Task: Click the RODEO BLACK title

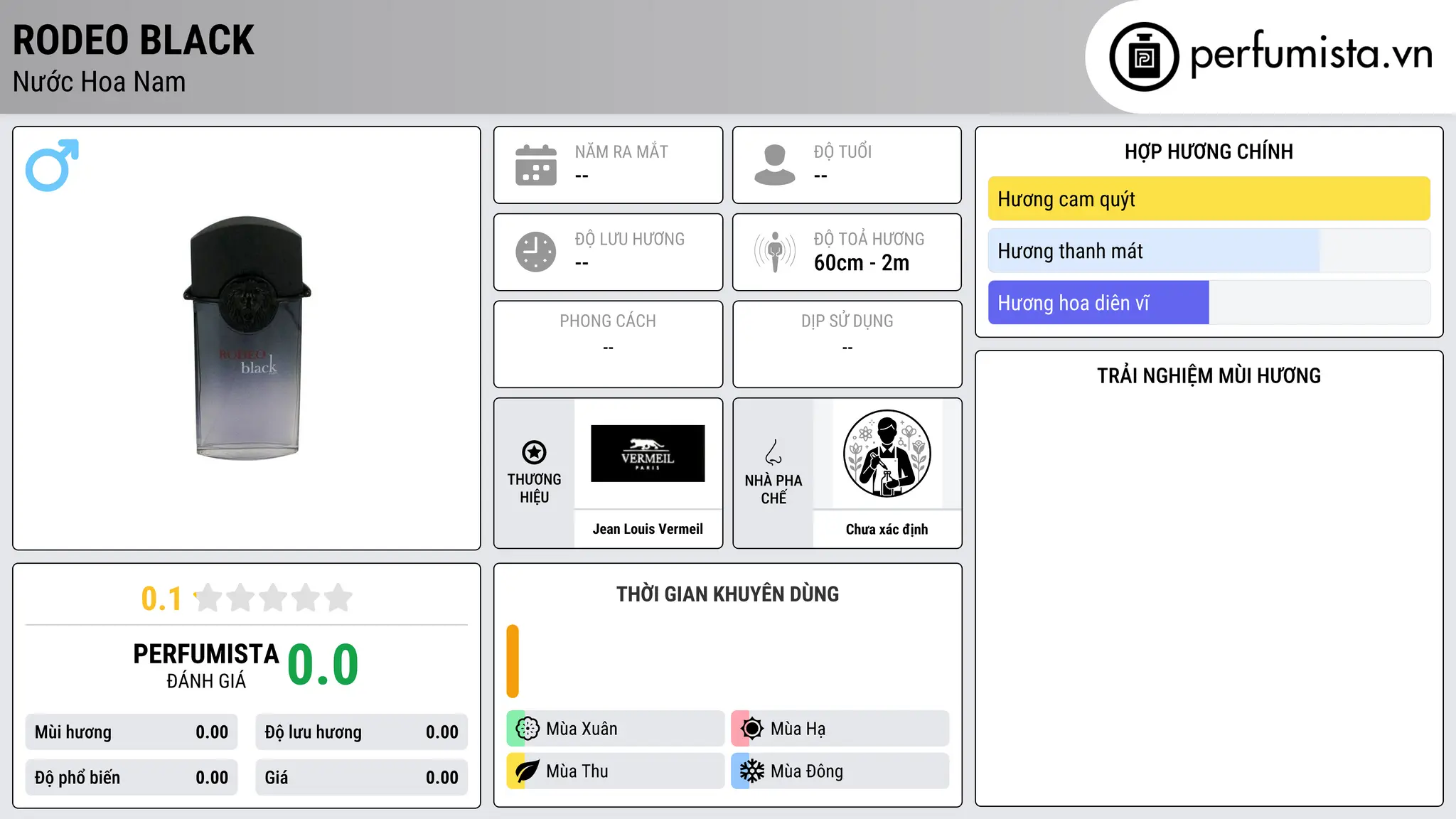Action: [134, 40]
